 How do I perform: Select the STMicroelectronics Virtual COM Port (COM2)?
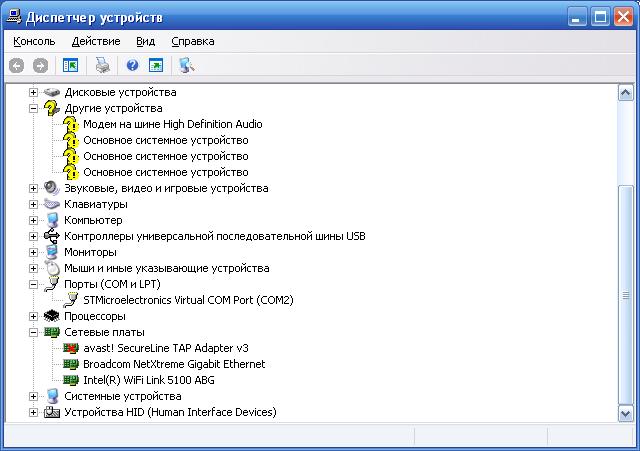coord(188,300)
